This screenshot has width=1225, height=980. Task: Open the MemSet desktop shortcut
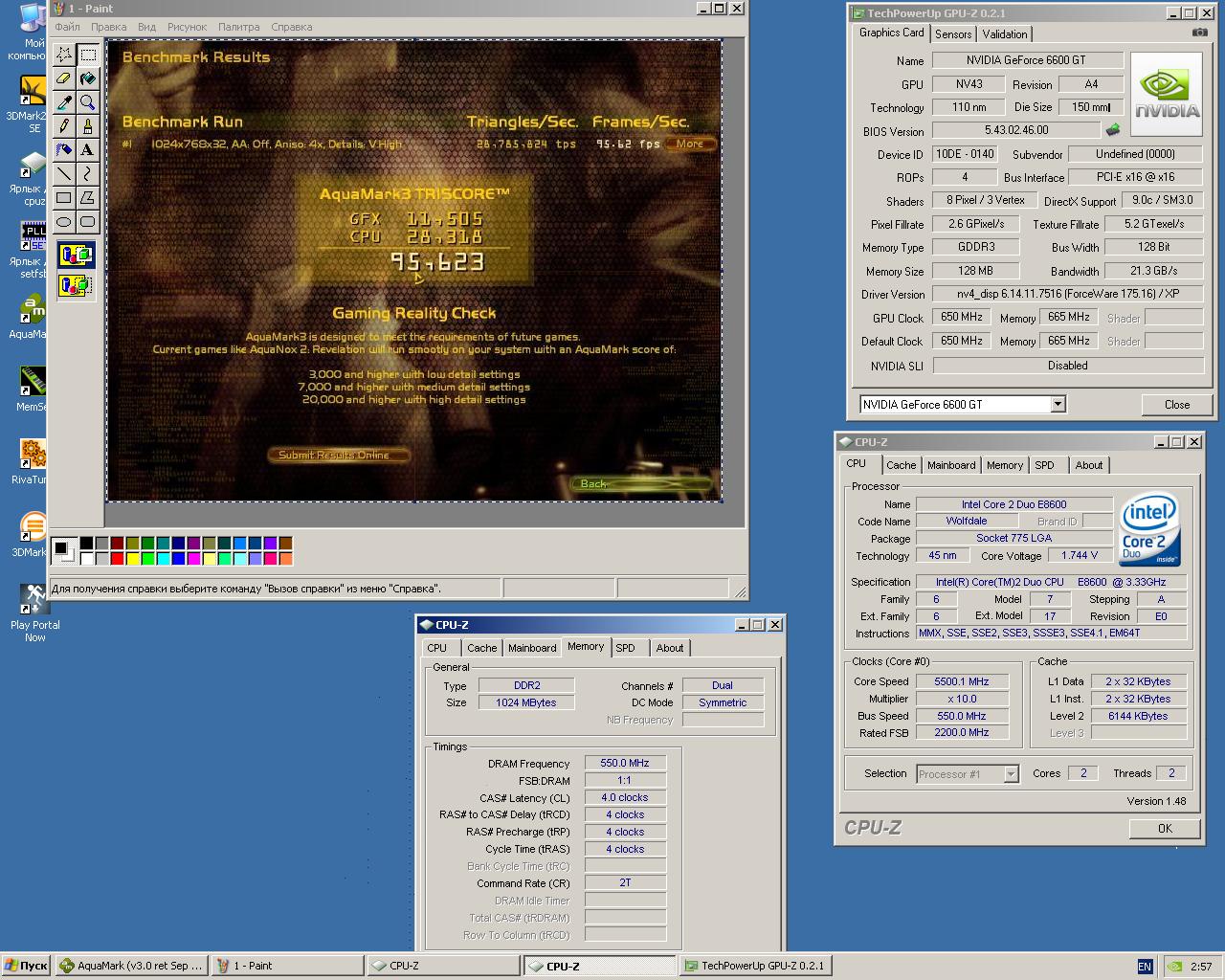[x=33, y=390]
